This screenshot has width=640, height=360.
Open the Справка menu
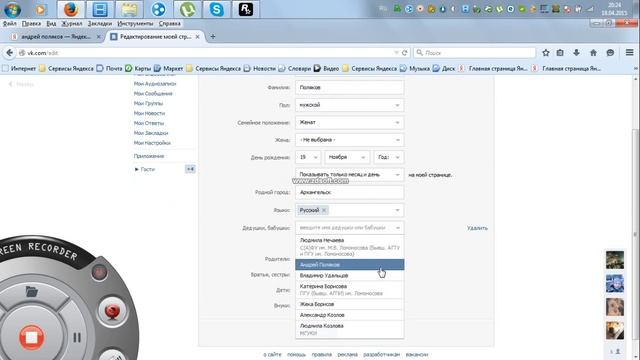(x=170, y=24)
